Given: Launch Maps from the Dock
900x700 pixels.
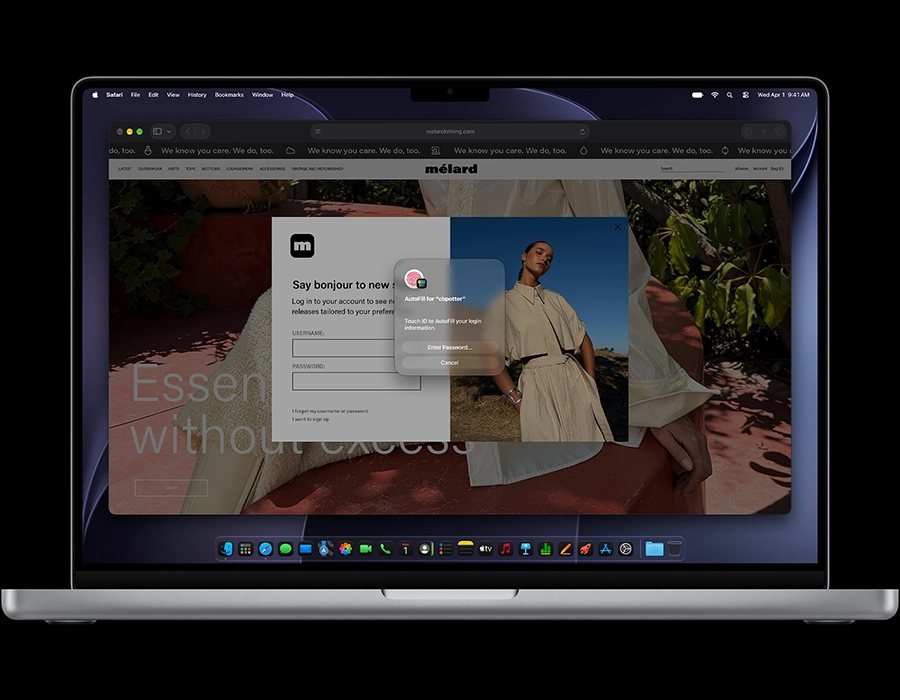Looking at the screenshot, I should coord(325,549).
